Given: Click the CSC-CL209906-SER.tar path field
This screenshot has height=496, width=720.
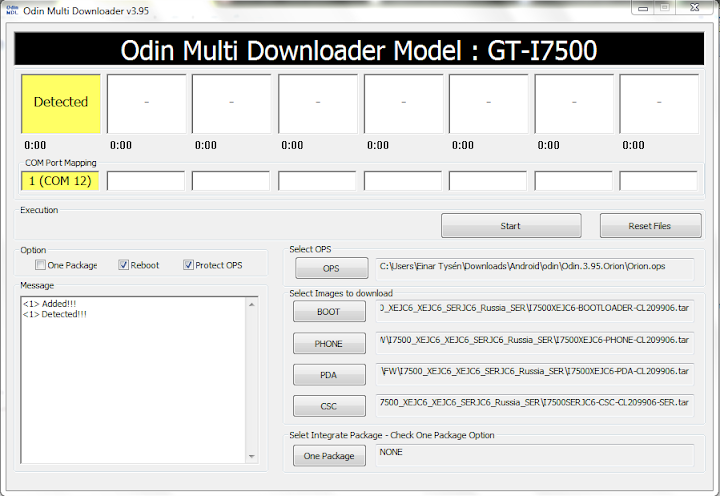Looking at the screenshot, I should pos(535,405).
